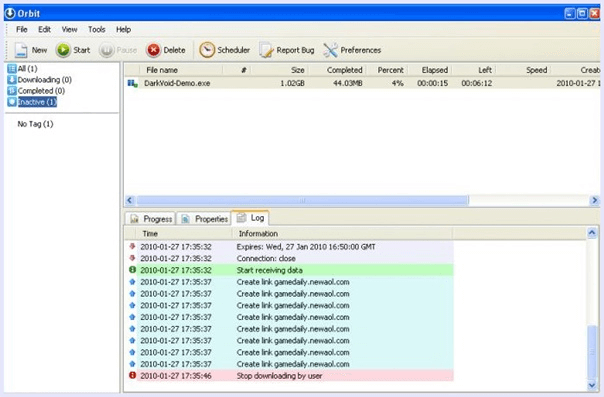
Task: Select the DarkVoid-Demo.exe file name
Action: point(177,83)
